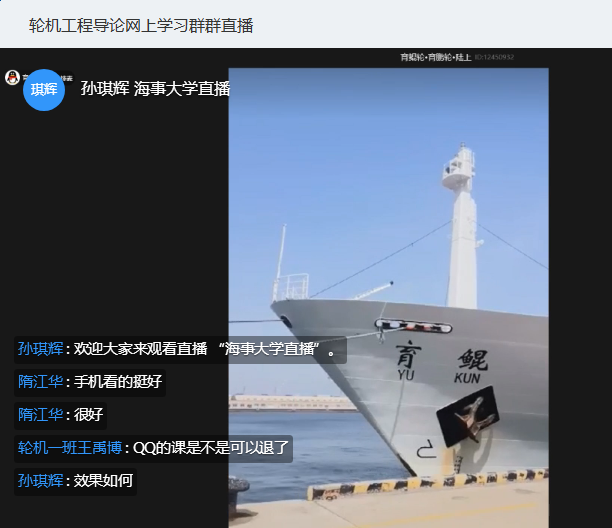Click 隋江华's name beside 很好
612x528 pixels.
[40, 414]
